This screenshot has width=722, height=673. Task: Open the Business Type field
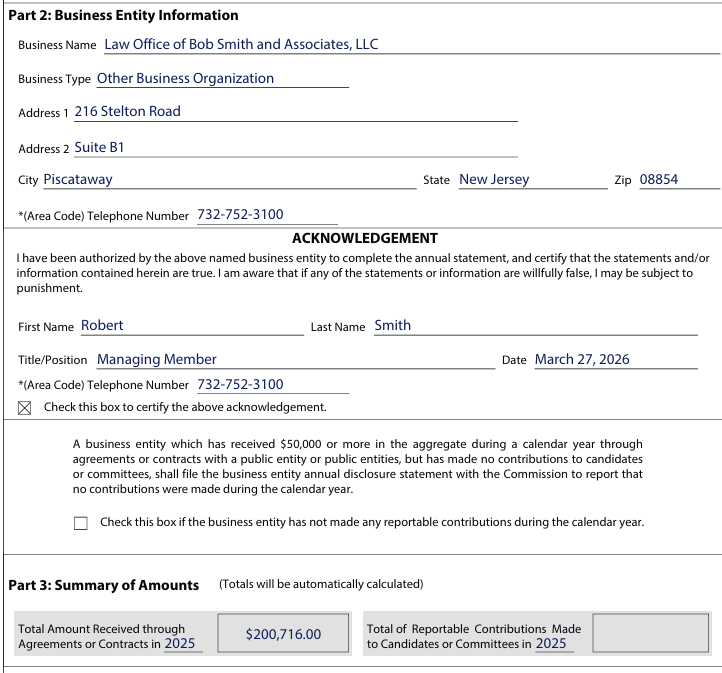222,78
